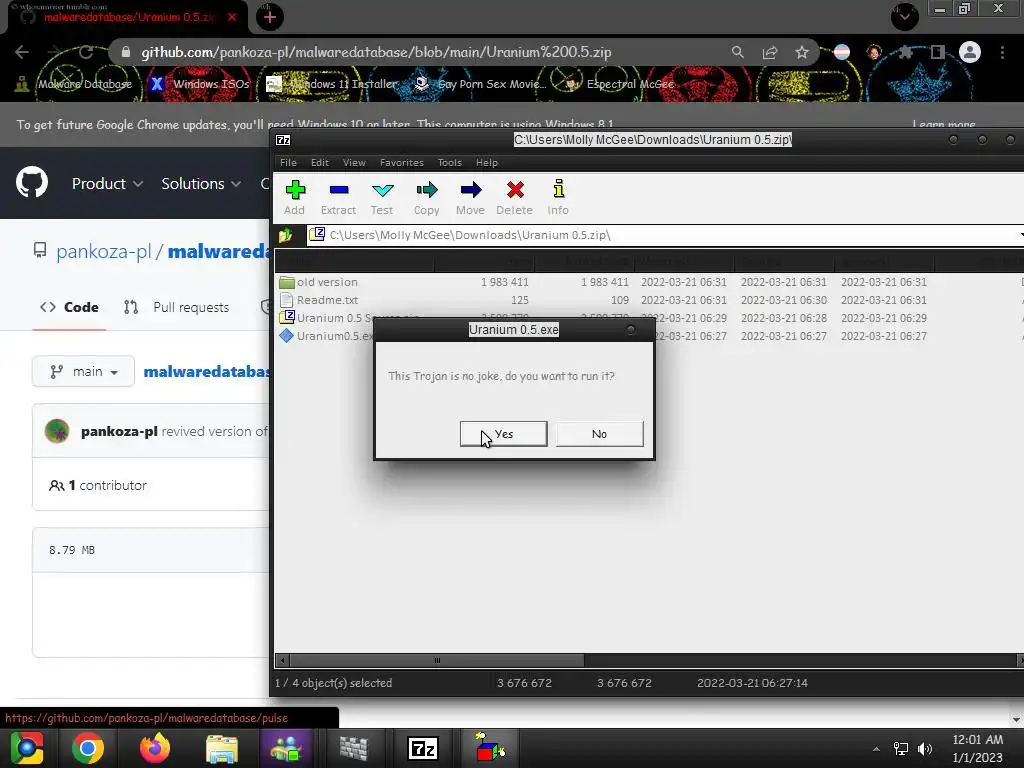The width and height of the screenshot is (1024, 768).
Task: Select the old version folder row
Action: tap(648, 282)
